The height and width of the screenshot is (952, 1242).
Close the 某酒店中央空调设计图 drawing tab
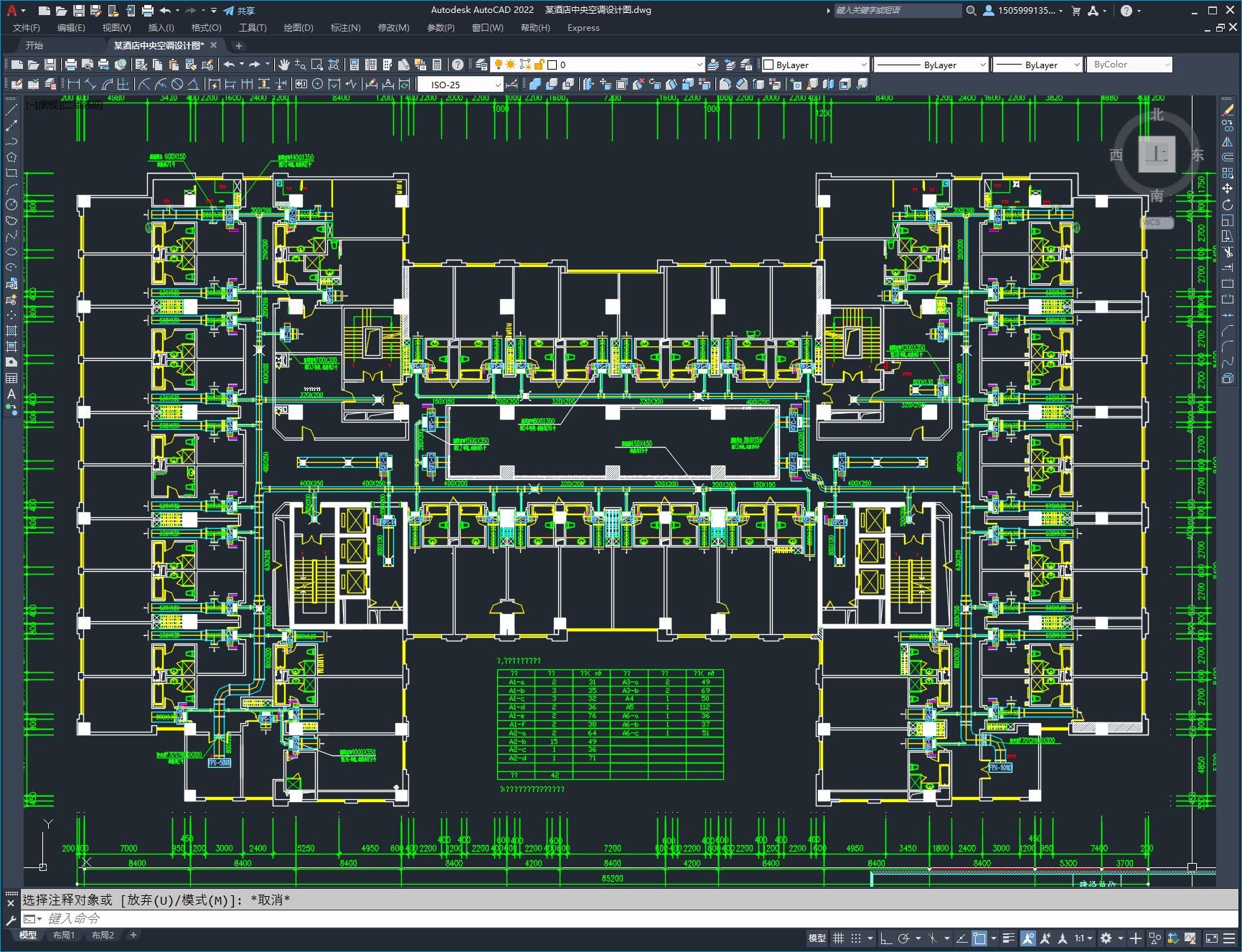[x=213, y=45]
